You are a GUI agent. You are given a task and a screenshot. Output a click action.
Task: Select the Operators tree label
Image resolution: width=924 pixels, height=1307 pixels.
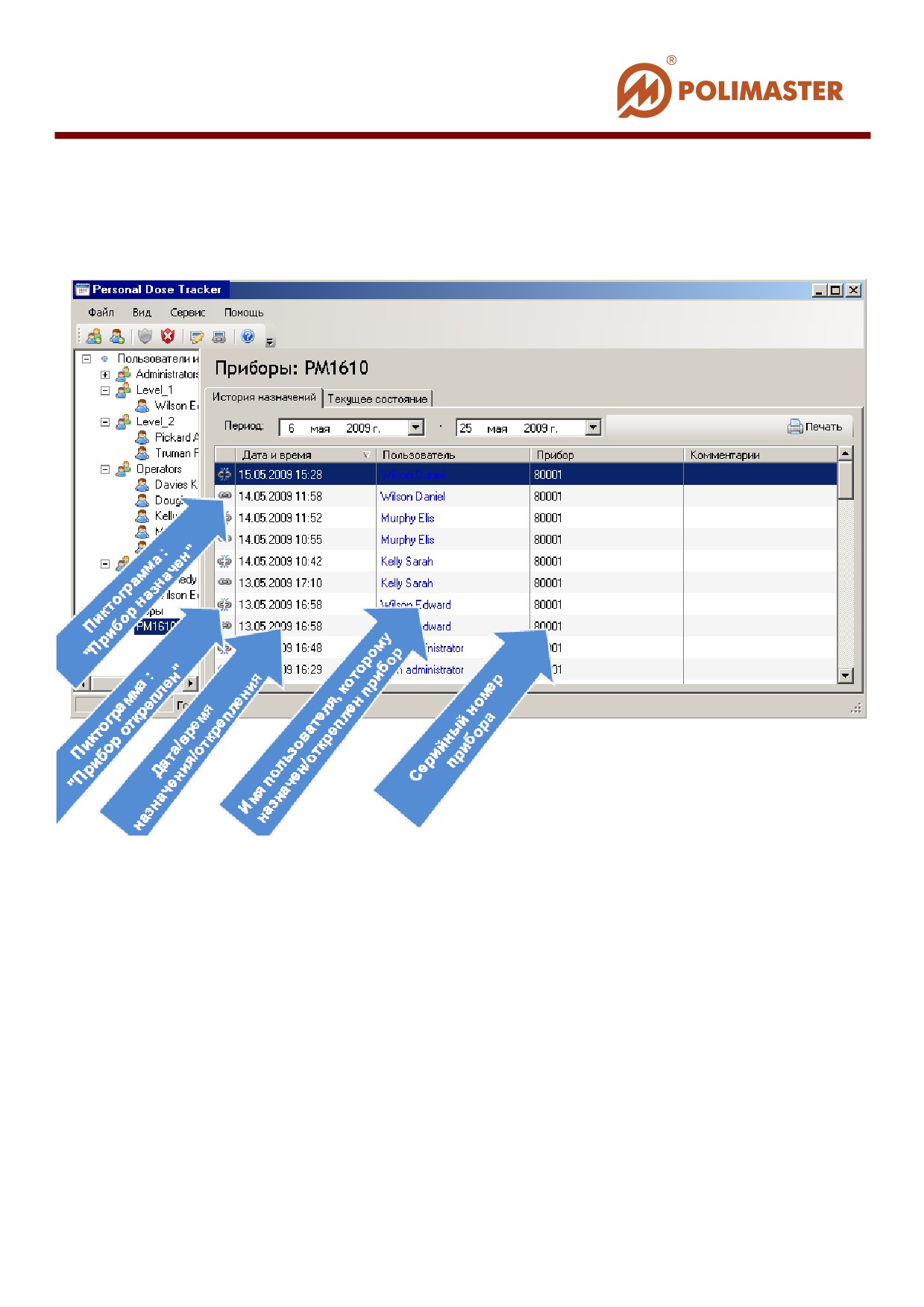pos(159,469)
